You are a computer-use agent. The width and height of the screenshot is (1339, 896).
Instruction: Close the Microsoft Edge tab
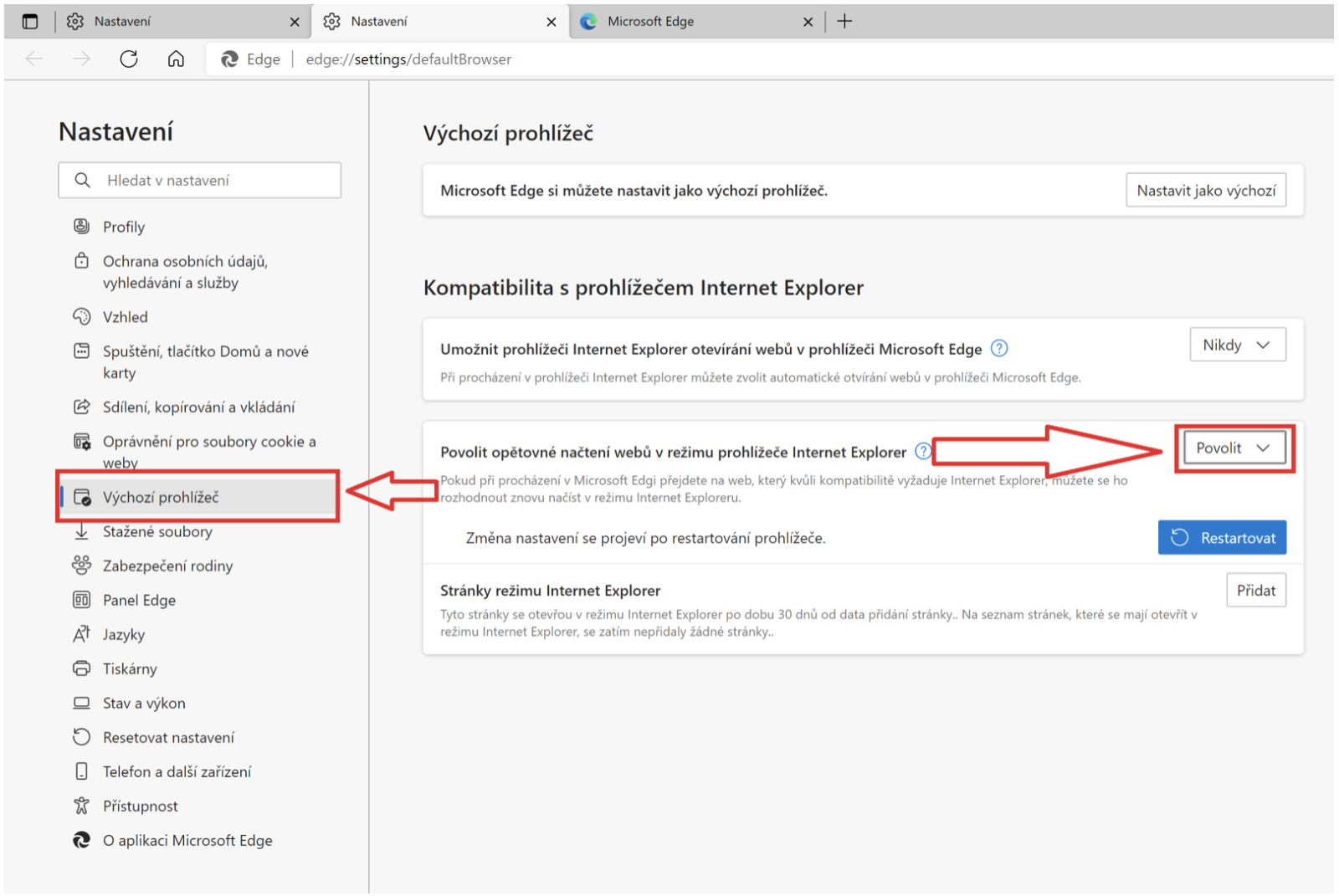[x=808, y=22]
